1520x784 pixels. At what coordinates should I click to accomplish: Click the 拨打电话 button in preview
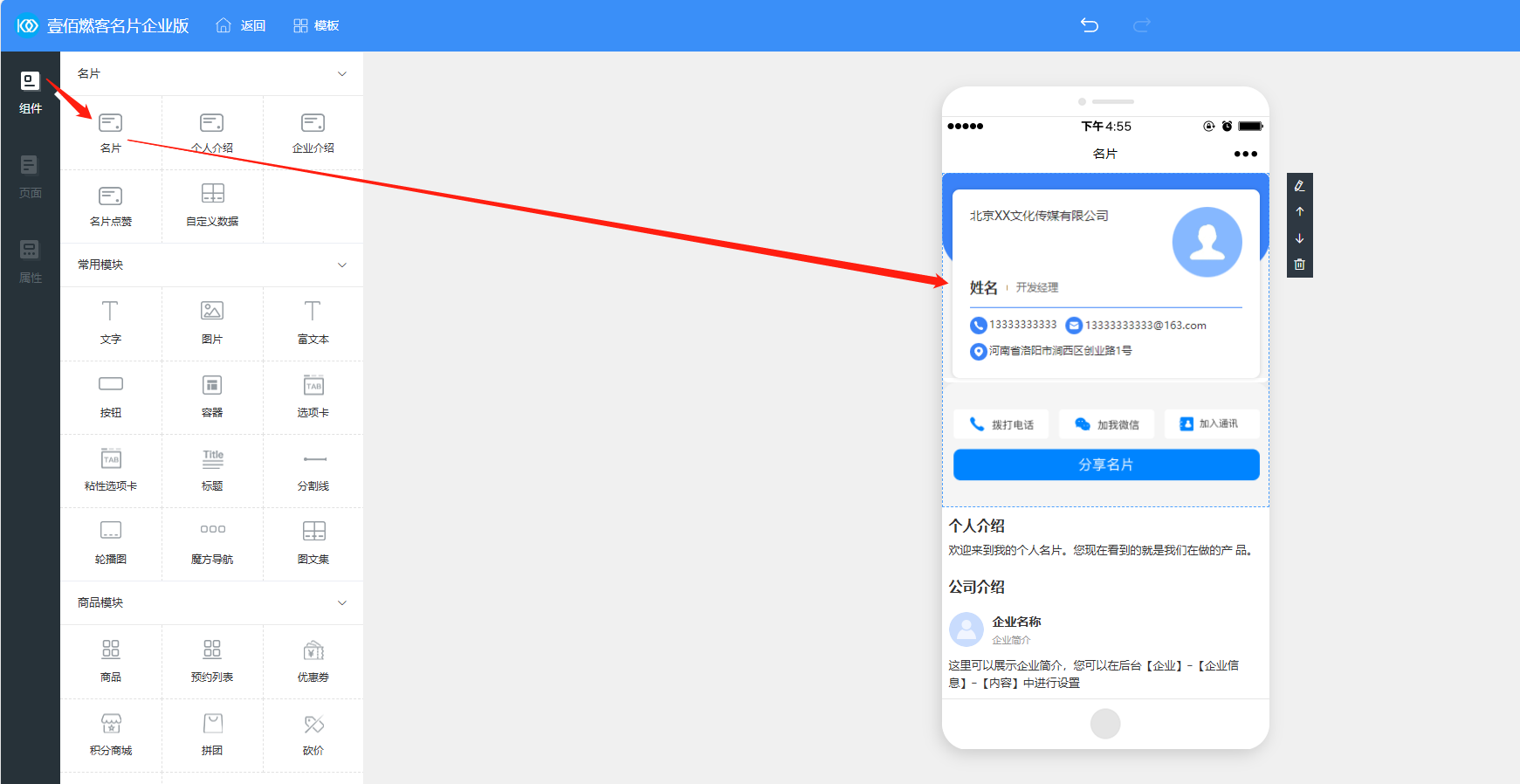[x=1001, y=424]
